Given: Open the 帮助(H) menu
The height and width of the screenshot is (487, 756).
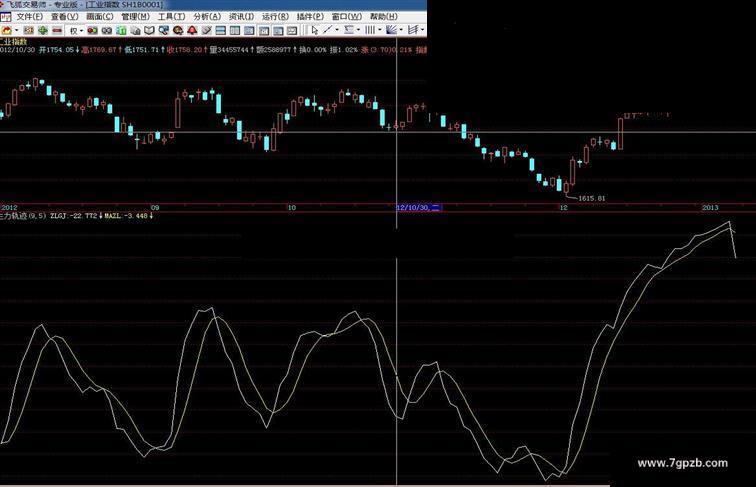Looking at the screenshot, I should [x=384, y=16].
